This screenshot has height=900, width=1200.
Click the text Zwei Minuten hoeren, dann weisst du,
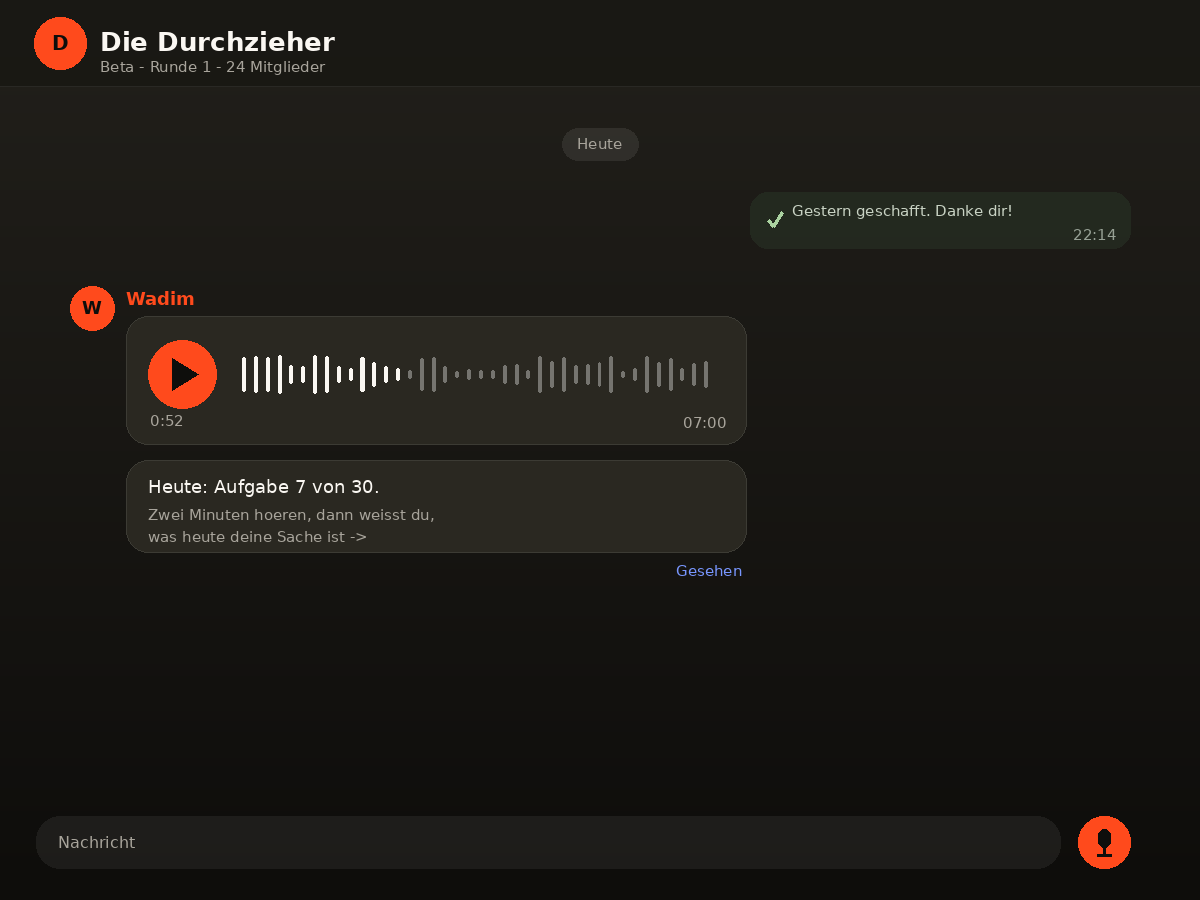(x=291, y=515)
